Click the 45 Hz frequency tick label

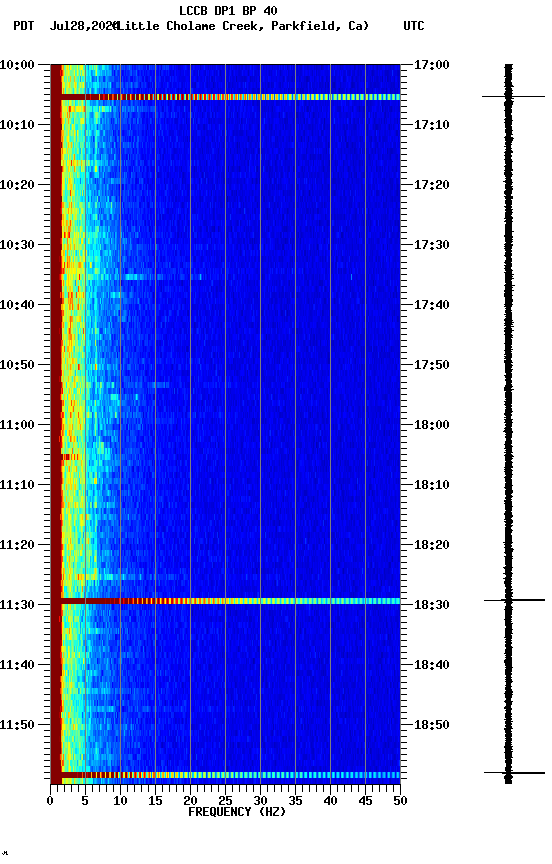click(365, 801)
